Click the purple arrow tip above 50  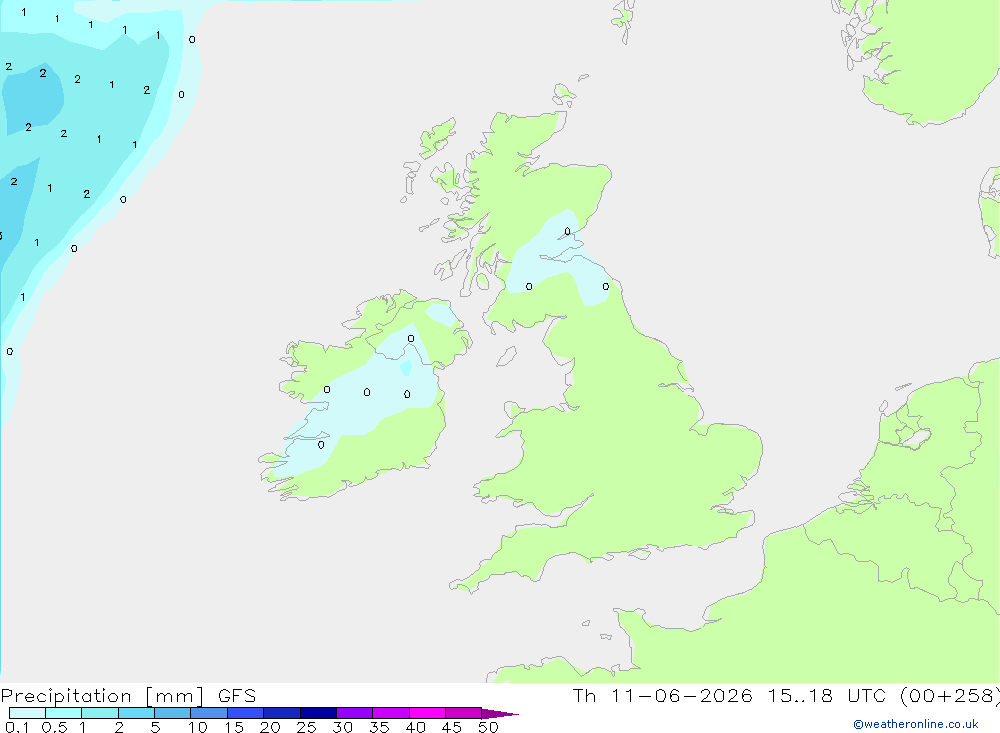(x=499, y=714)
